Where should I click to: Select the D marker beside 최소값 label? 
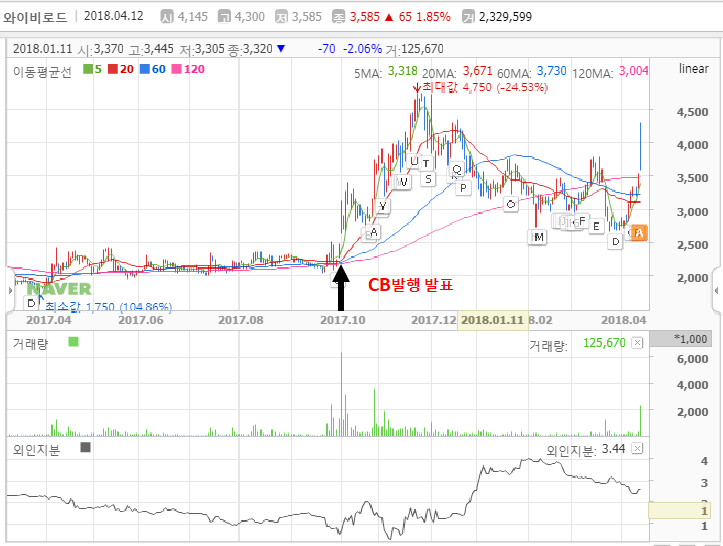(31, 303)
